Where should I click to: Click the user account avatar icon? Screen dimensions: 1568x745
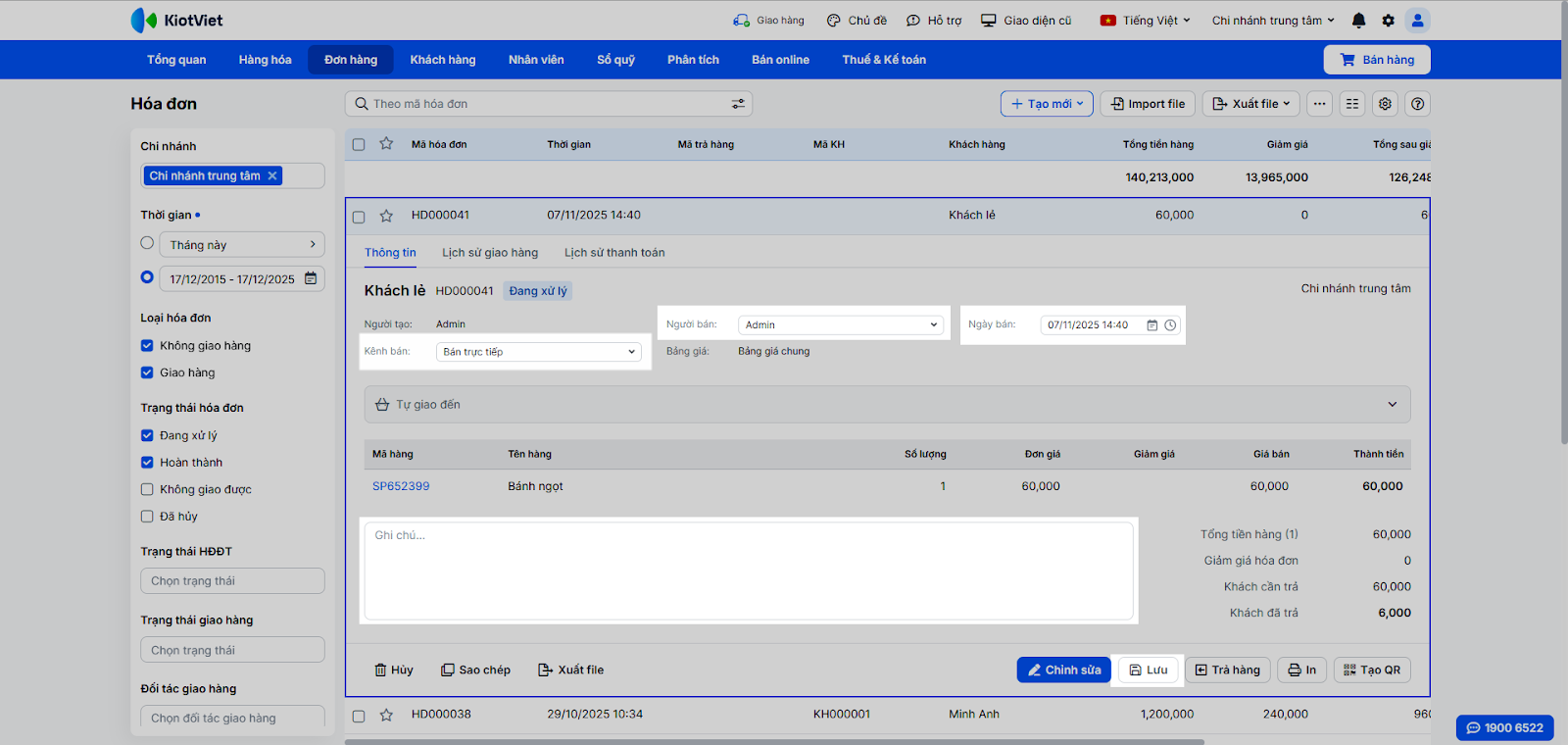(1417, 21)
